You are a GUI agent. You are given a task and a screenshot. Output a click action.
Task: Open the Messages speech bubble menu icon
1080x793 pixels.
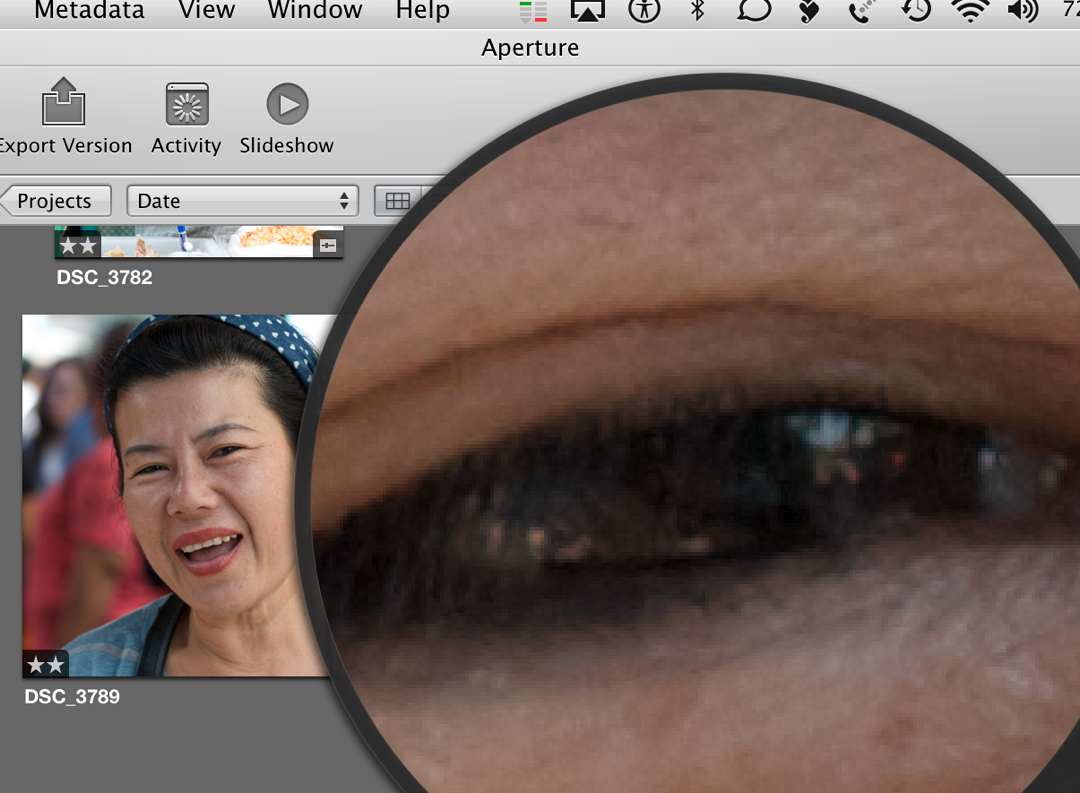754,10
